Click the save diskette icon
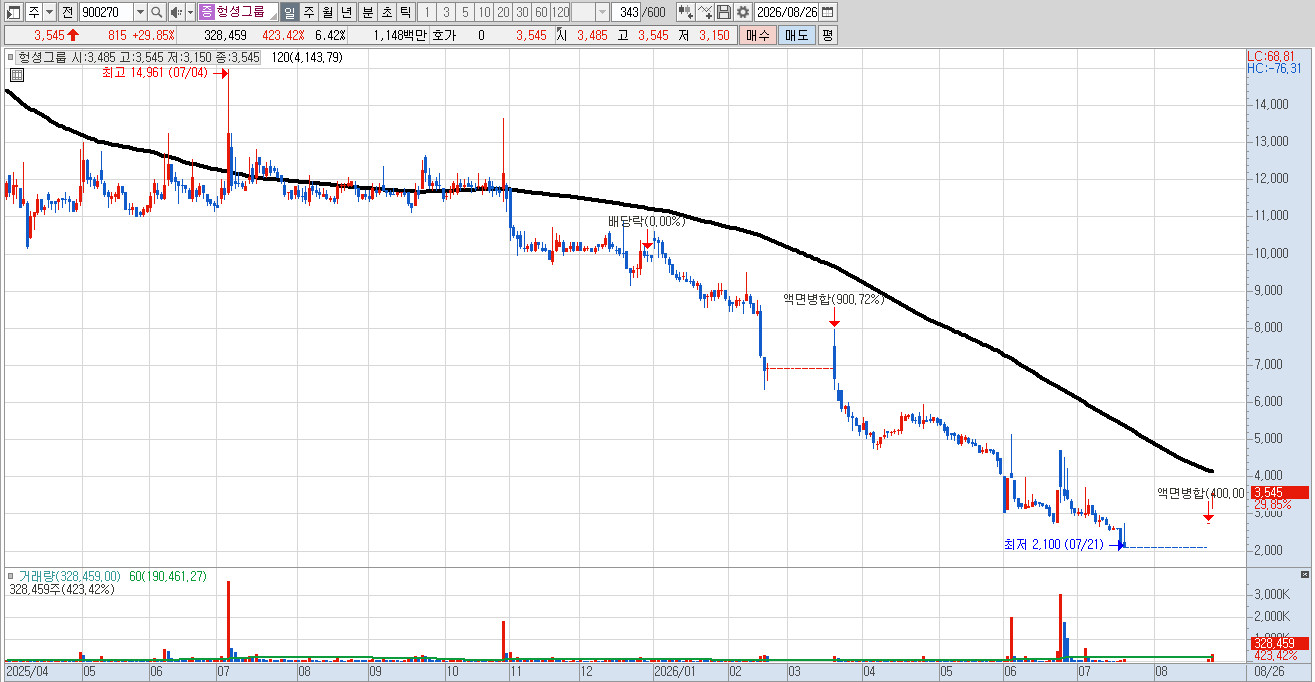This screenshot has width=1315, height=682. (724, 12)
